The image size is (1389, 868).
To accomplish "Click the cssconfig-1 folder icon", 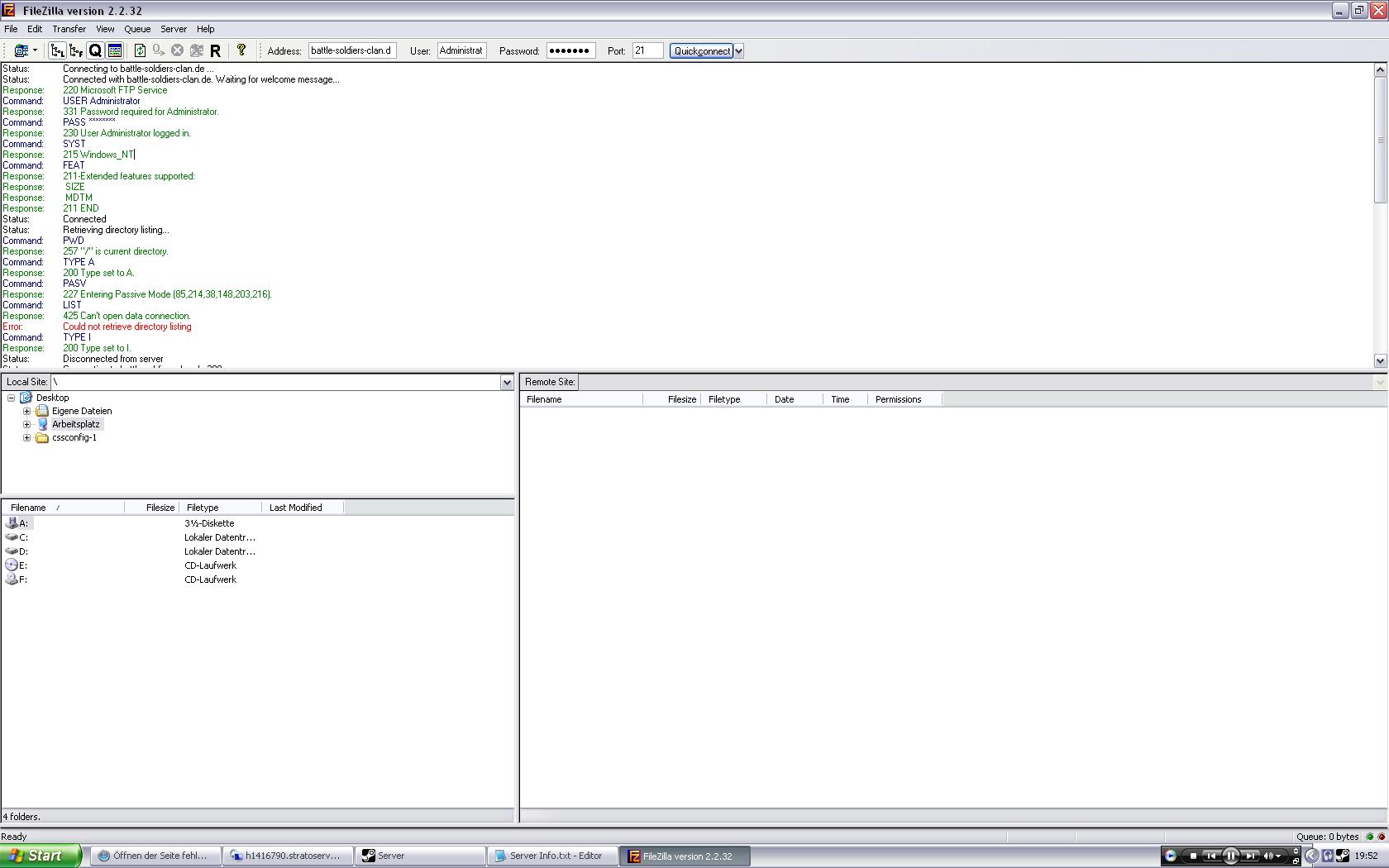I will (x=42, y=437).
